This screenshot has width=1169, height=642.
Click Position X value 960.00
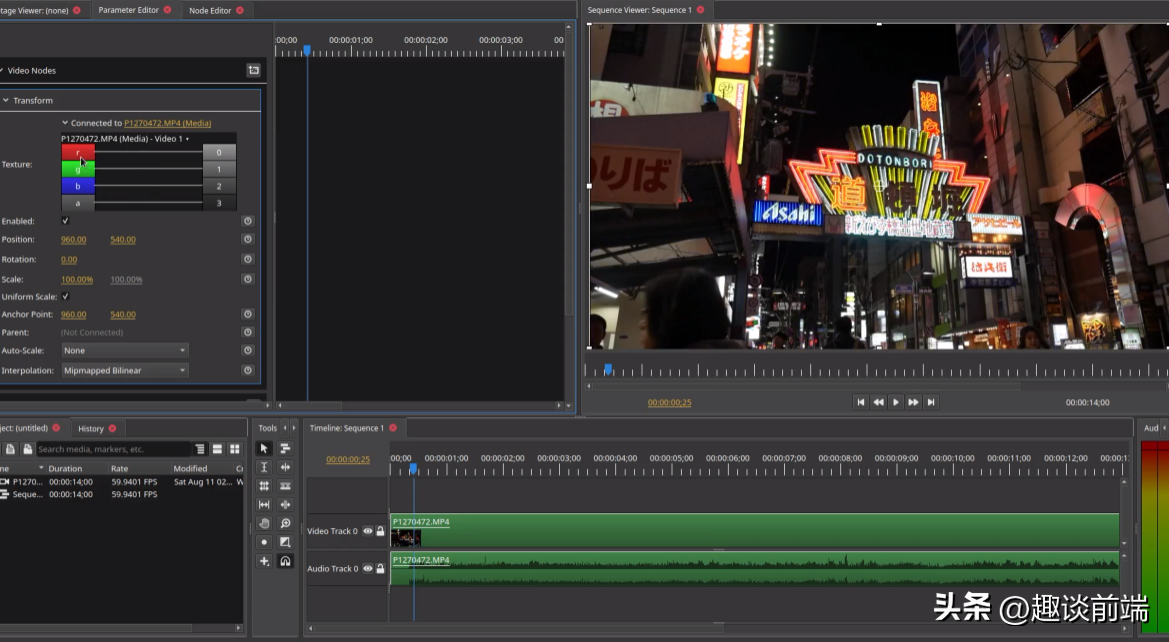pyautogui.click(x=74, y=239)
